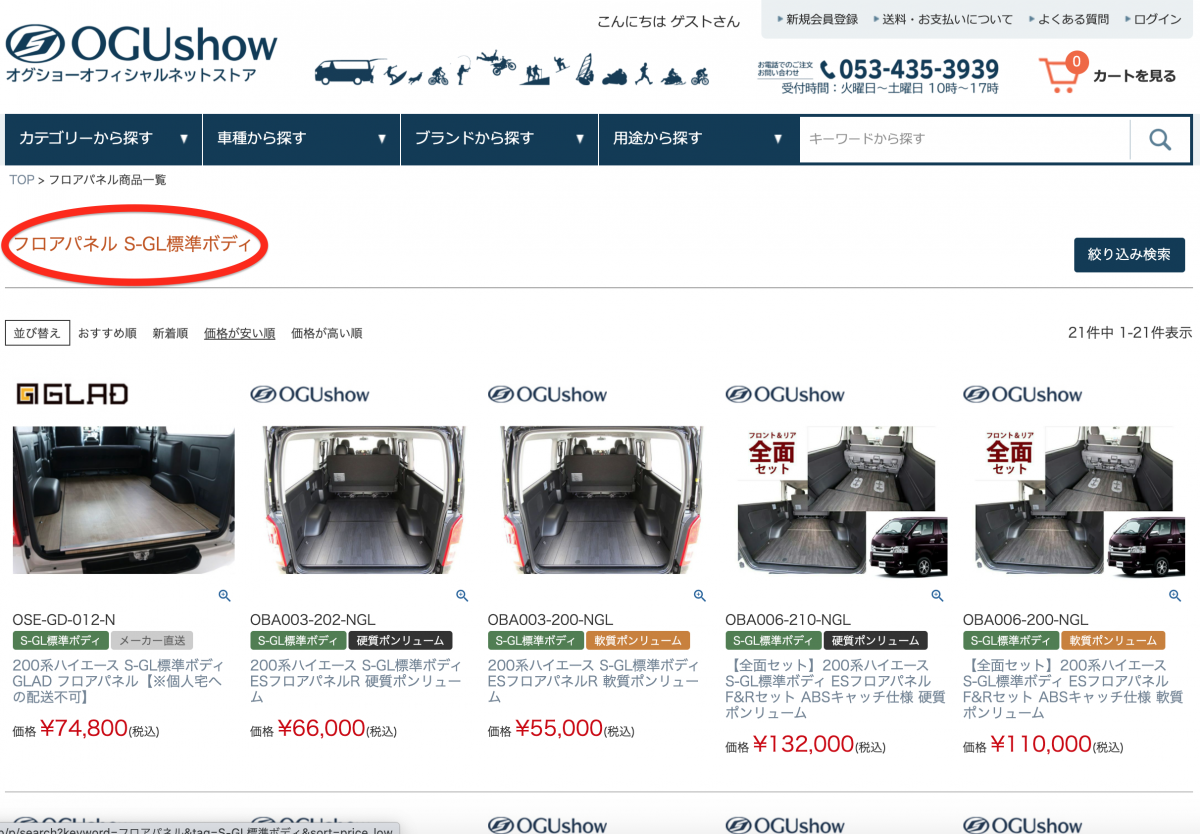Open OBA003-200-NGL product thumbnail

pos(601,500)
